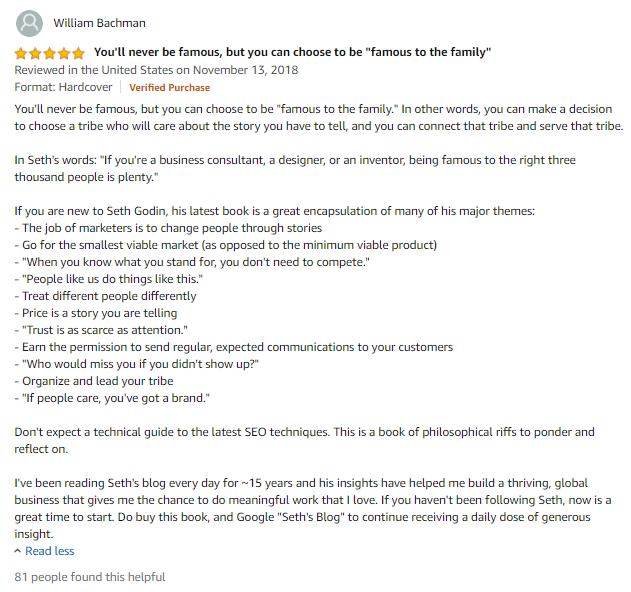This screenshot has height=592, width=631.
Task: Click the third gold rating star
Action: point(50,53)
